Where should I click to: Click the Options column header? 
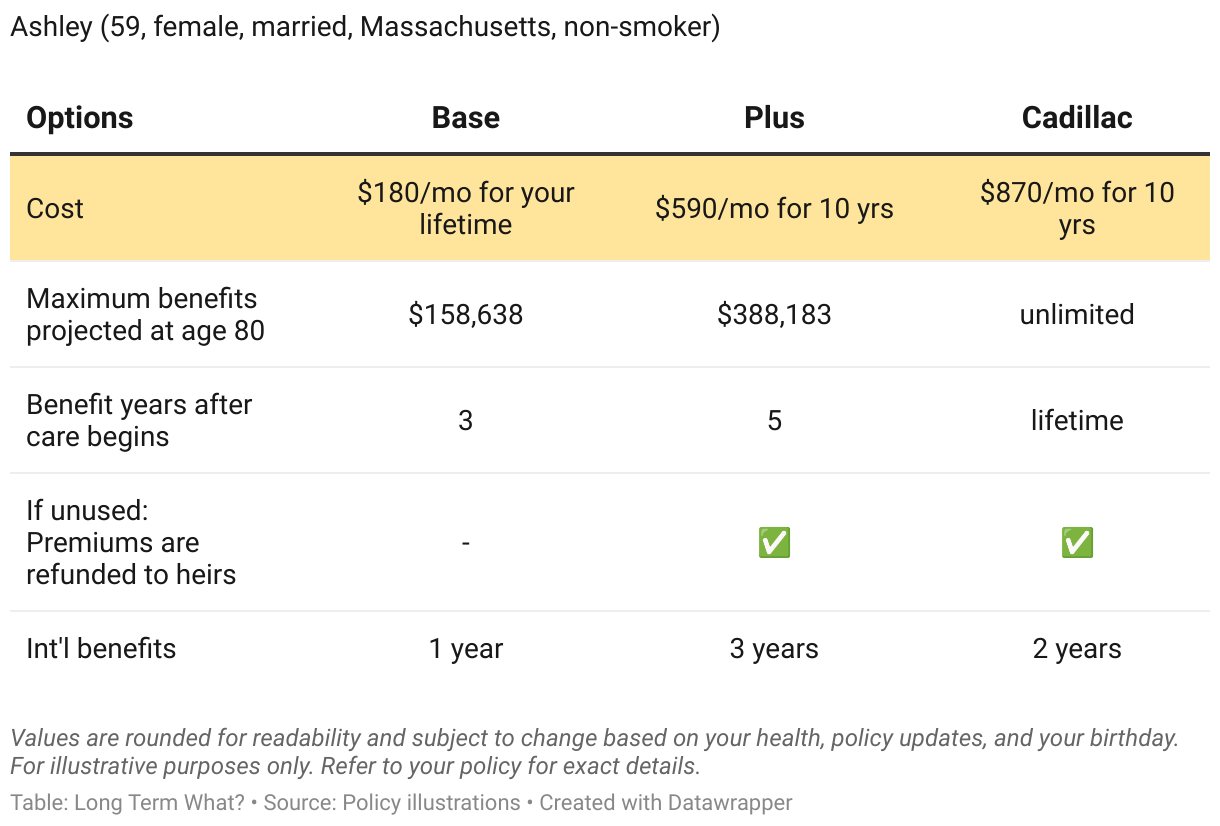80,118
